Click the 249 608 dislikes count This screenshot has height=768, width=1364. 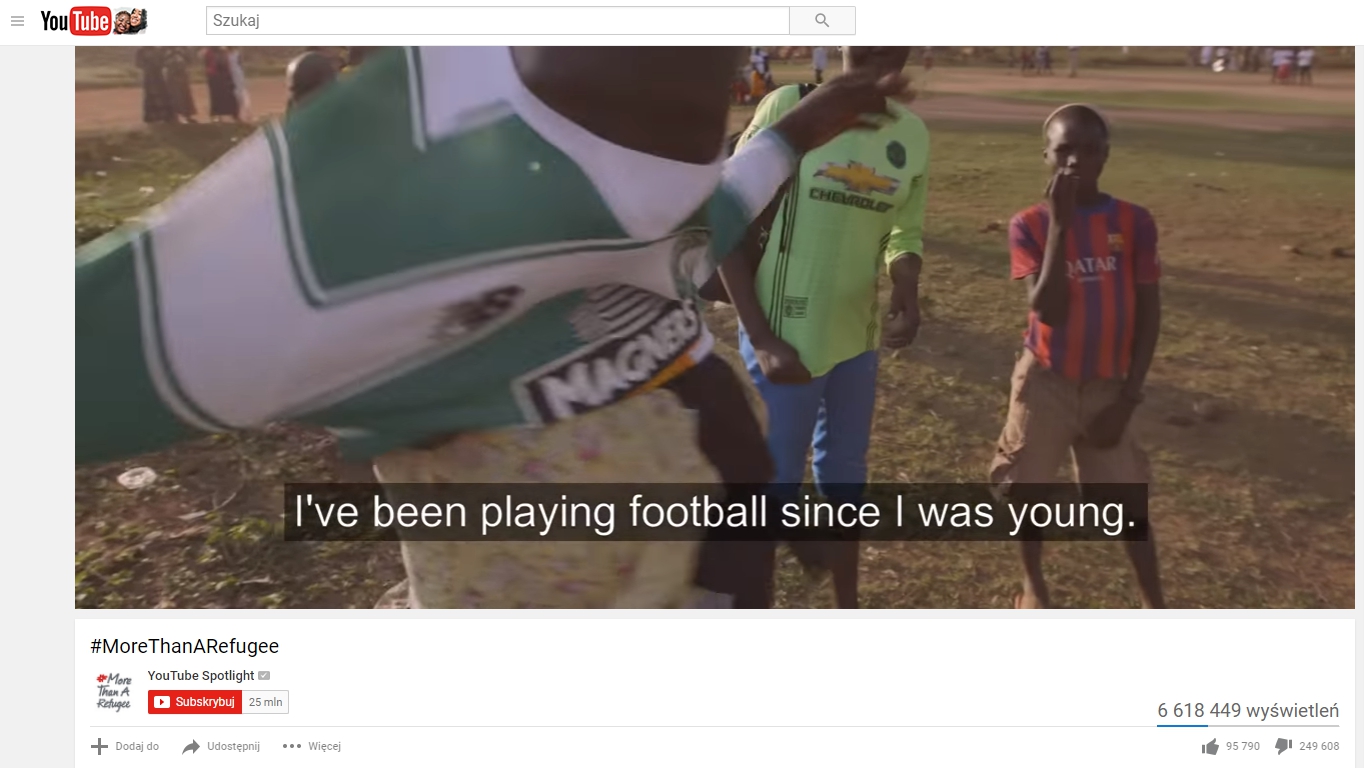(x=1319, y=746)
